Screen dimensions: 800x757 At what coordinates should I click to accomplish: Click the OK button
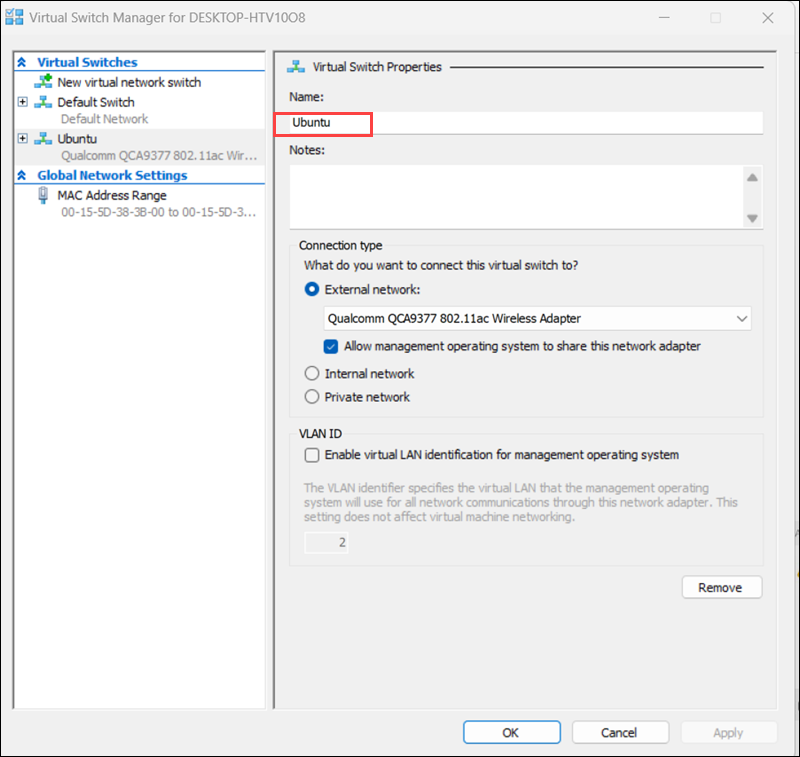pyautogui.click(x=512, y=733)
